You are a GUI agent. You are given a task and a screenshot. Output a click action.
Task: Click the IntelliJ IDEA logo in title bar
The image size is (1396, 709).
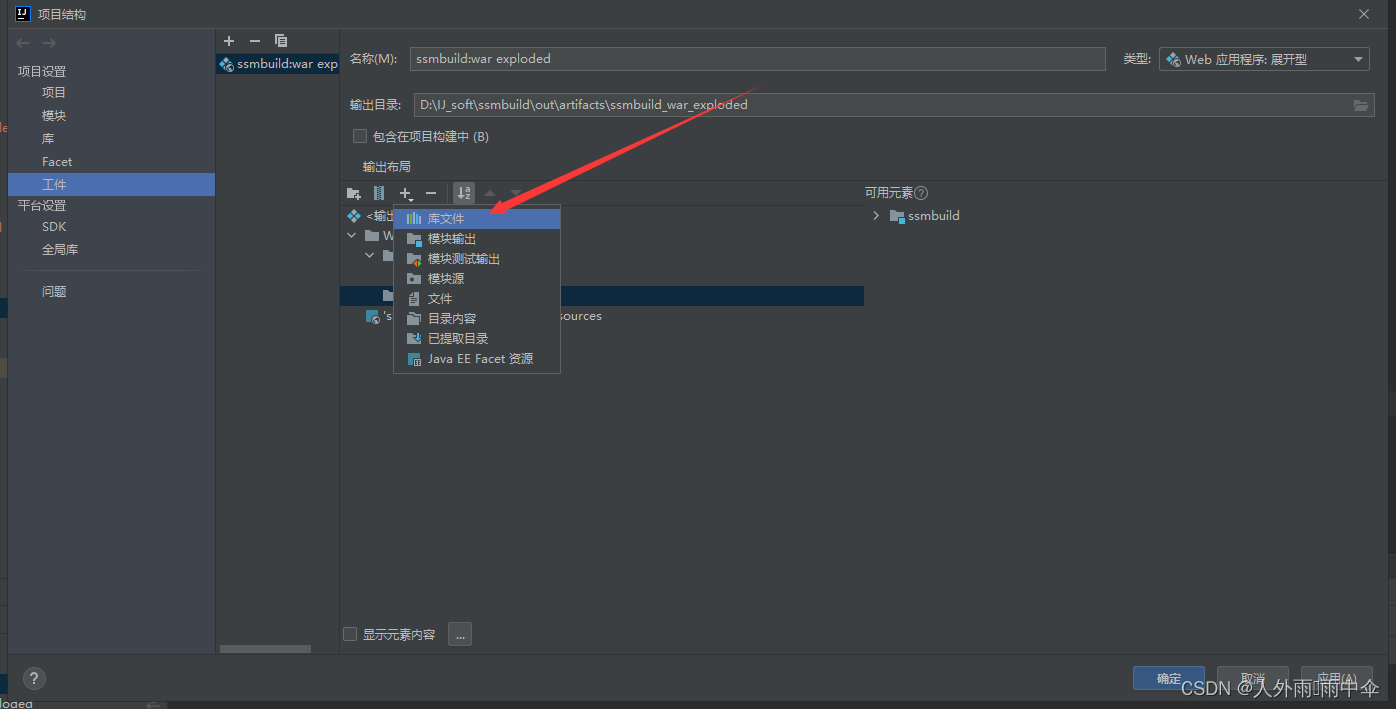point(23,14)
